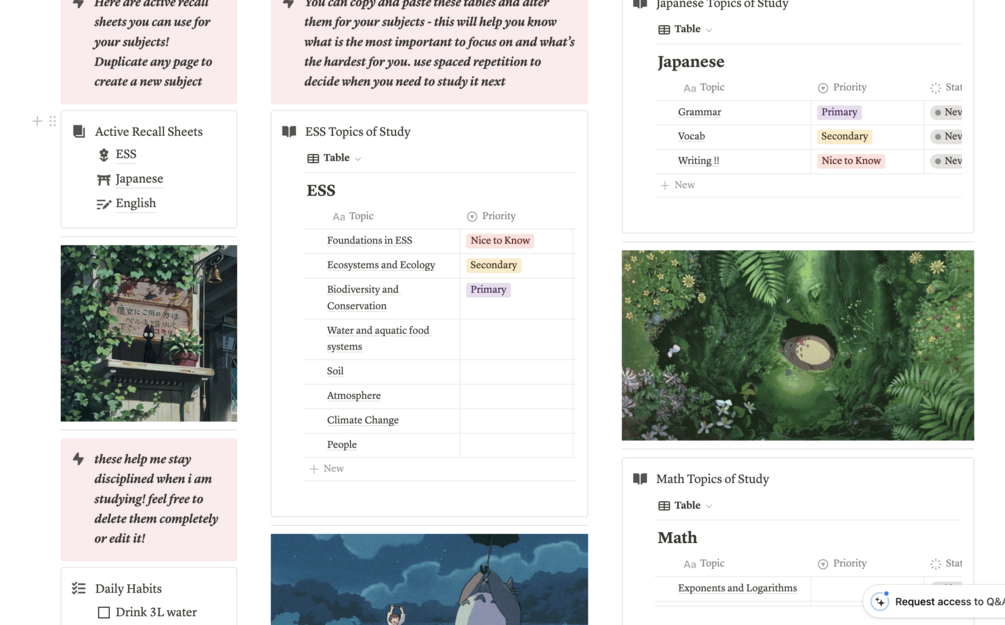This screenshot has height=625, width=1005.
Task: Open the Secondary priority tag for Vocab
Action: (x=844, y=137)
